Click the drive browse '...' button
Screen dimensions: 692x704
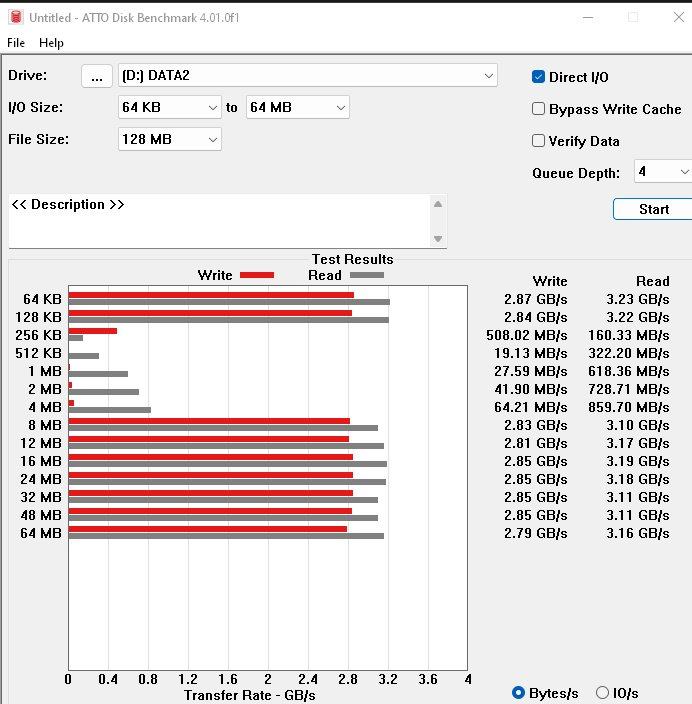click(97, 76)
